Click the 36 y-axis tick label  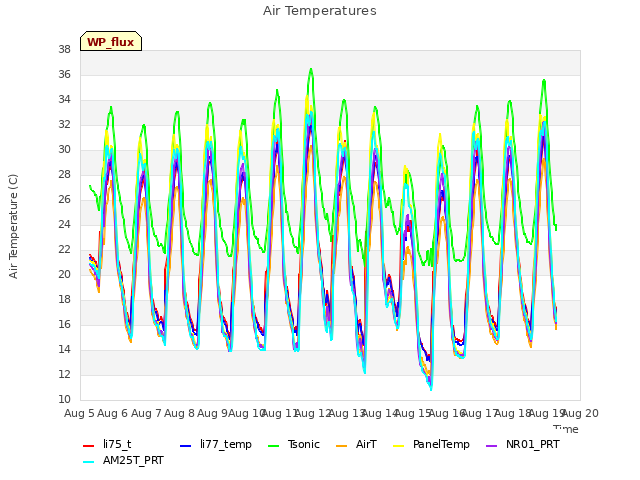coord(64,74)
